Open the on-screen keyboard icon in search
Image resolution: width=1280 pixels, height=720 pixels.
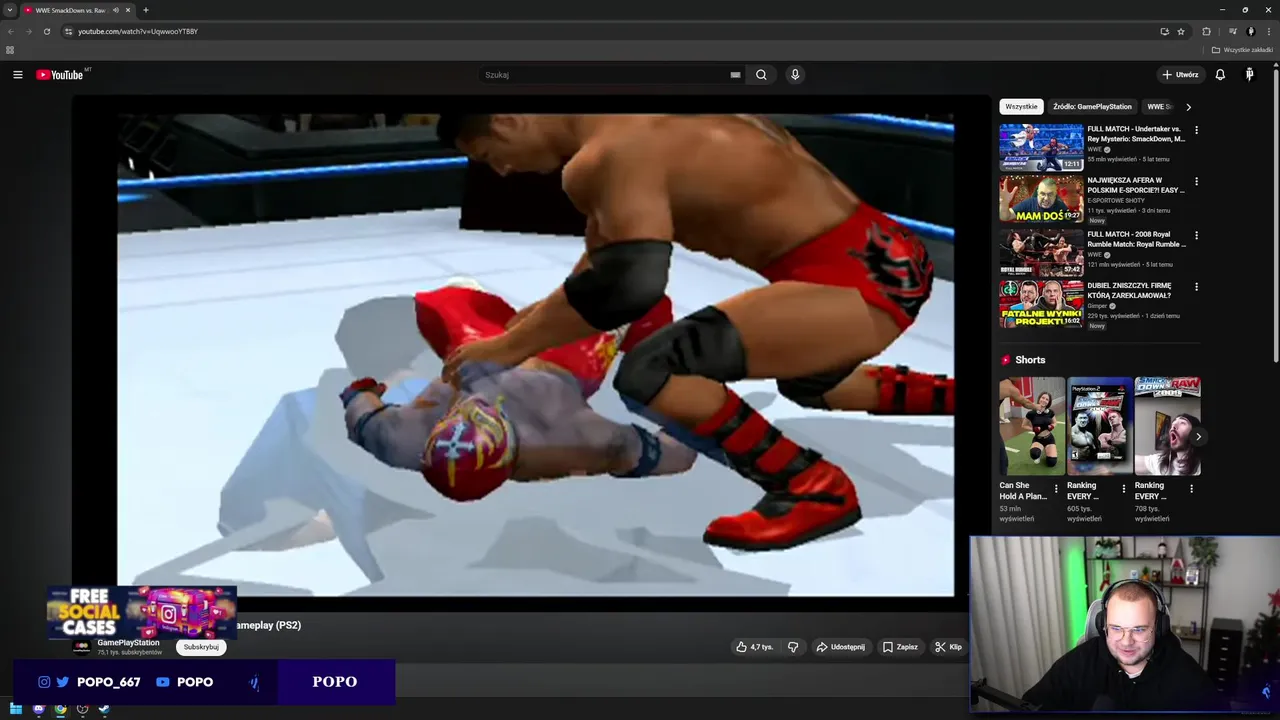[x=735, y=75]
